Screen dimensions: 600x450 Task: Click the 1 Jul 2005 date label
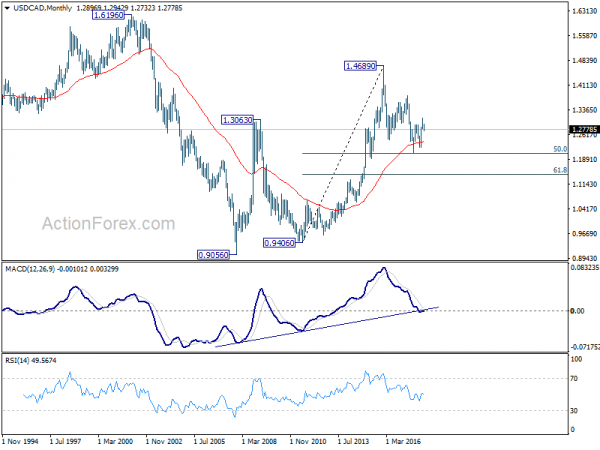tap(209, 442)
